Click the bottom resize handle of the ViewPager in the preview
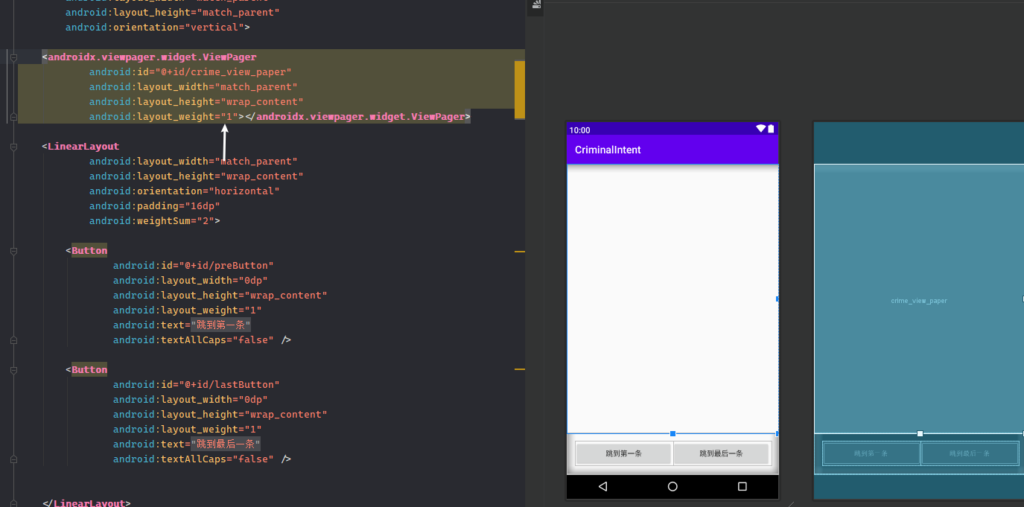This screenshot has width=1024, height=507. (673, 434)
